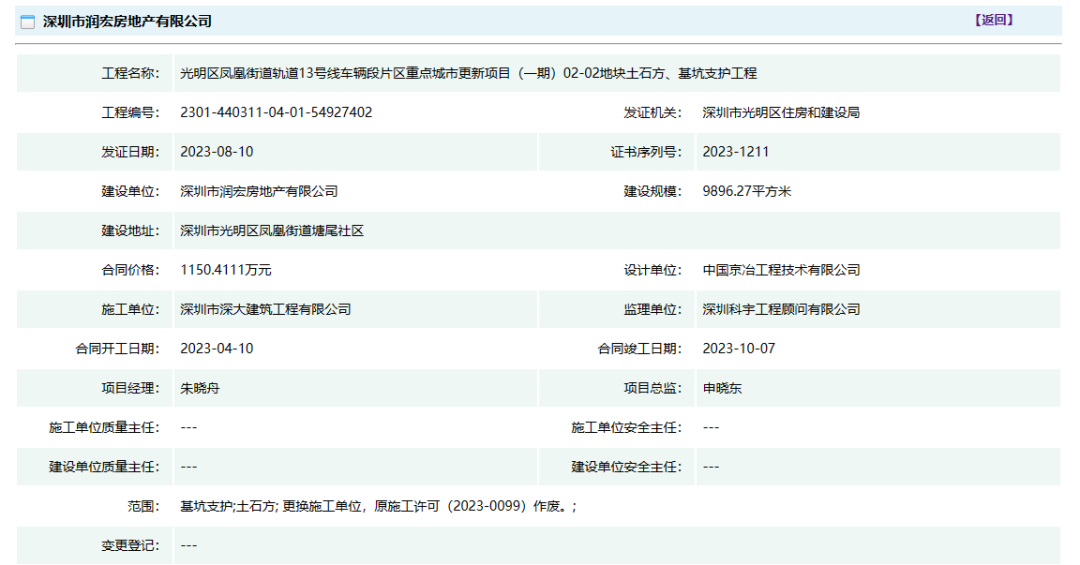Click the 建设单位安全主任 label
This screenshot has height=565, width=1080.
(x=627, y=466)
